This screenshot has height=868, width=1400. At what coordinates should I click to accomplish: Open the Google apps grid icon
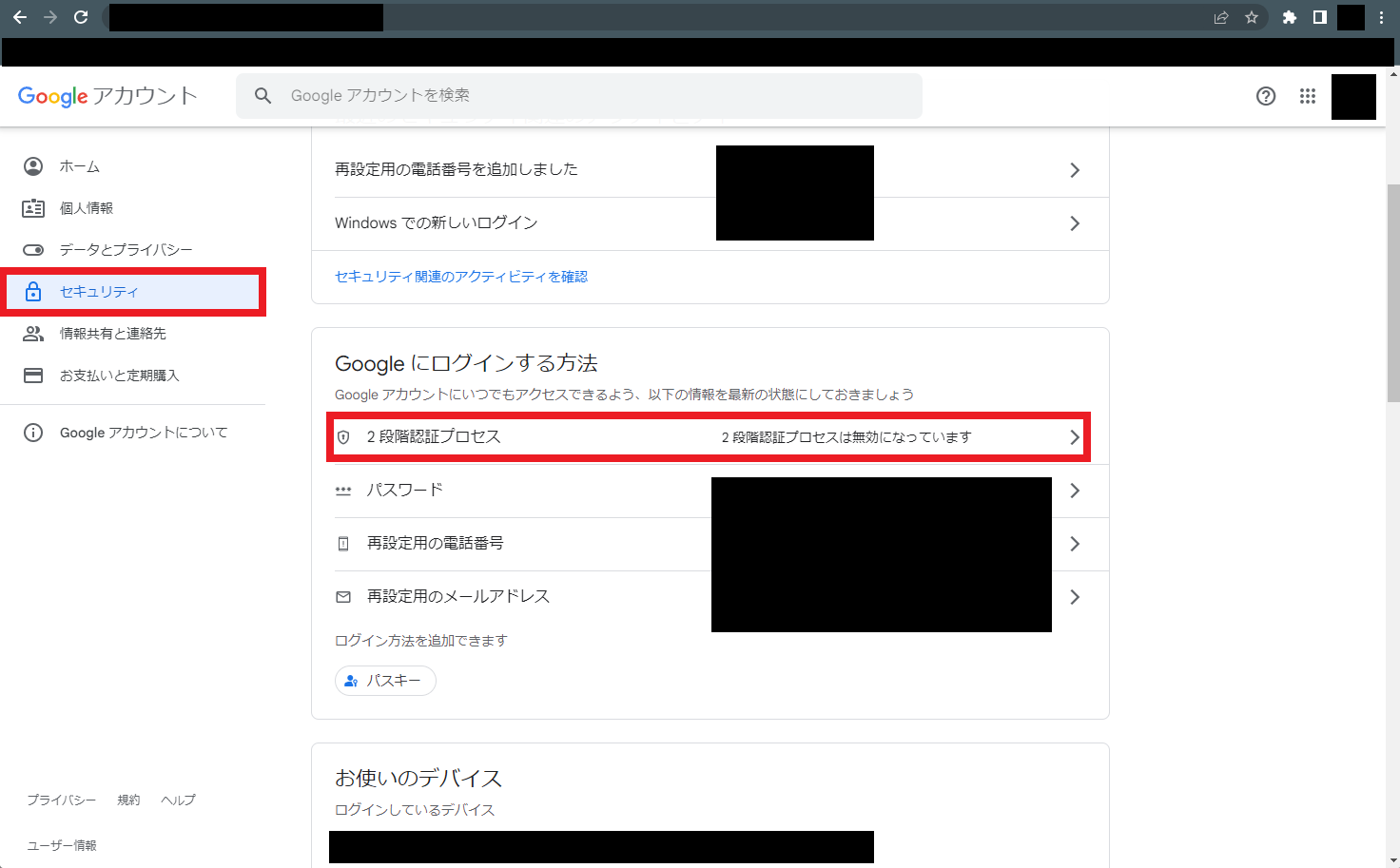(x=1308, y=96)
